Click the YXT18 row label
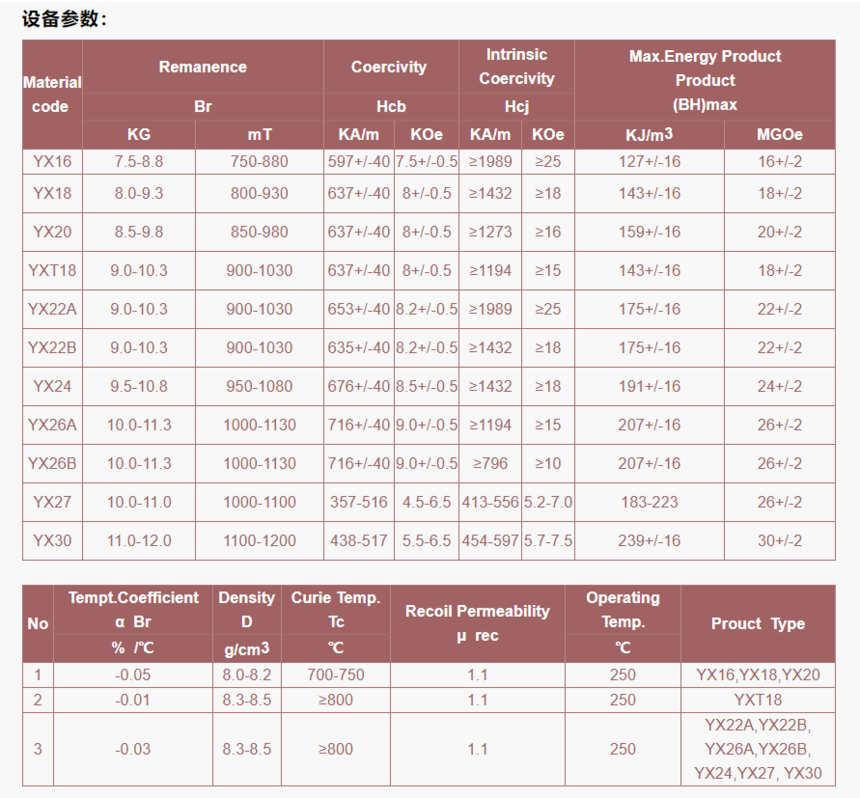The height and width of the screenshot is (798, 860). point(52,270)
